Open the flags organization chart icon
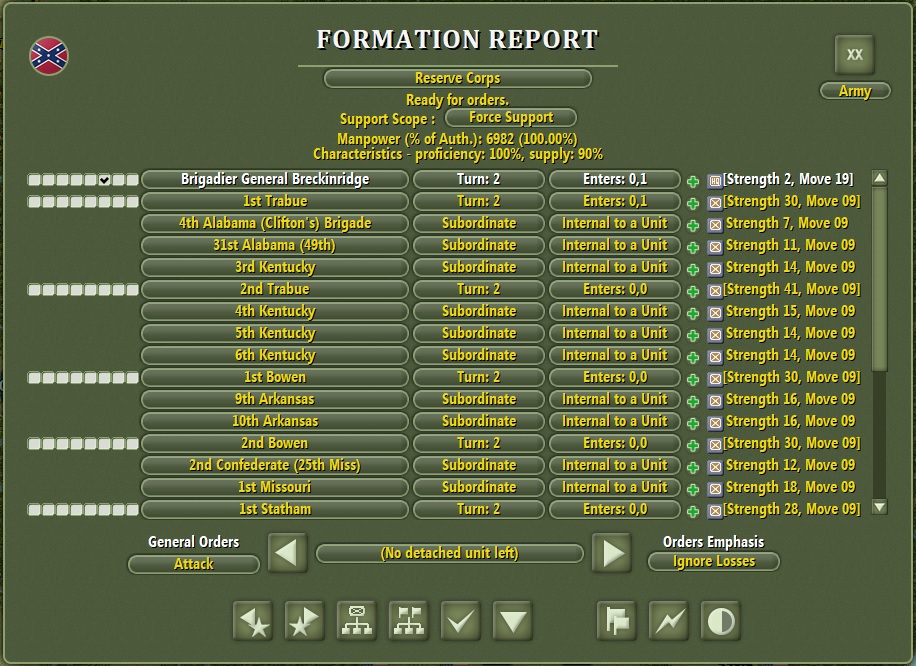This screenshot has width=916, height=666. [x=409, y=621]
